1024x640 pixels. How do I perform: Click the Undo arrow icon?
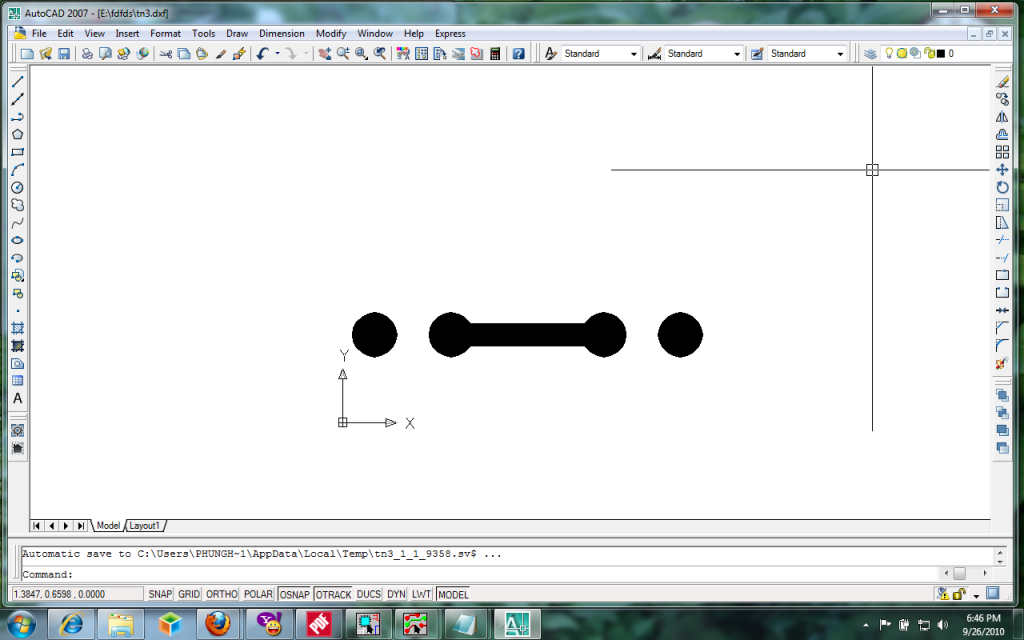(x=263, y=54)
